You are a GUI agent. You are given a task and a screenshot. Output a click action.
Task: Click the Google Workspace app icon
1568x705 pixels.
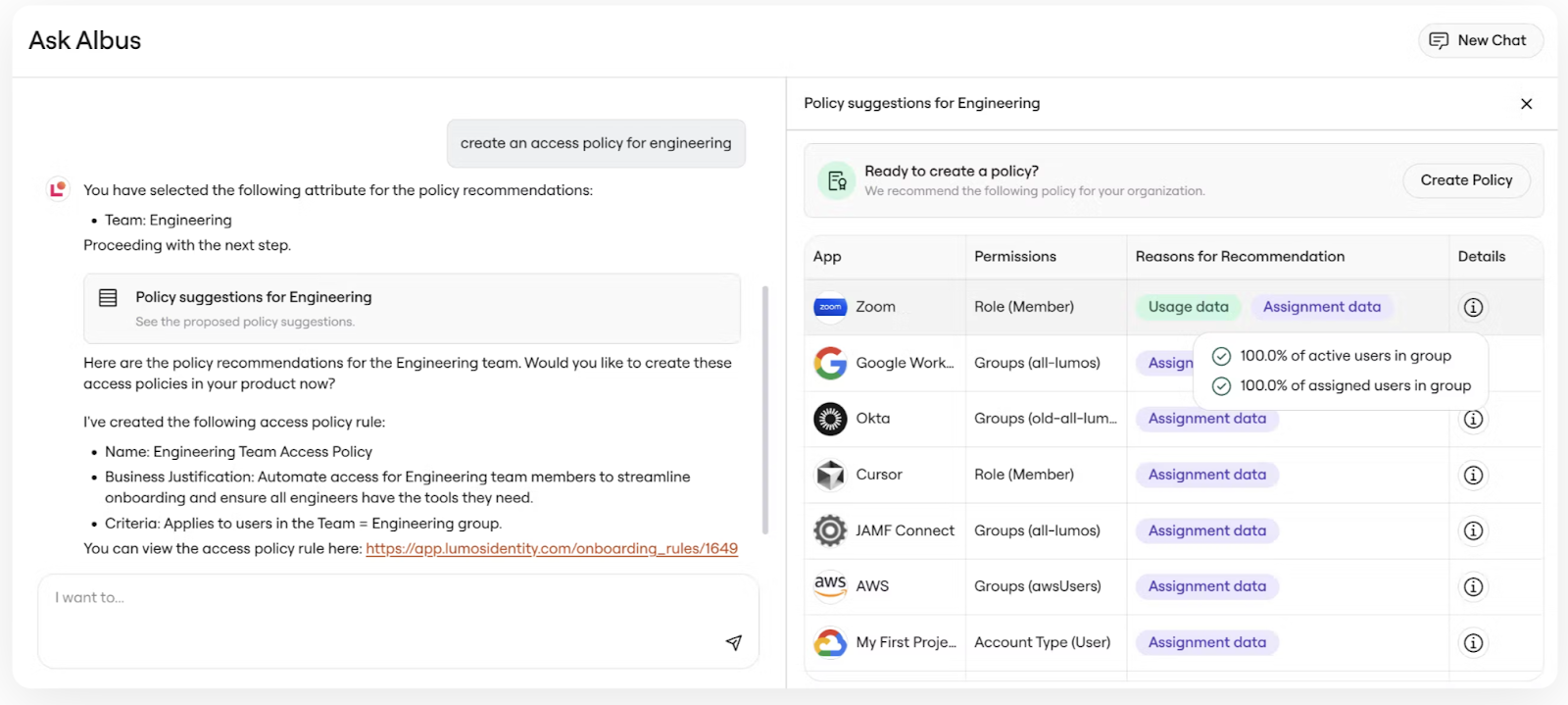(x=830, y=363)
